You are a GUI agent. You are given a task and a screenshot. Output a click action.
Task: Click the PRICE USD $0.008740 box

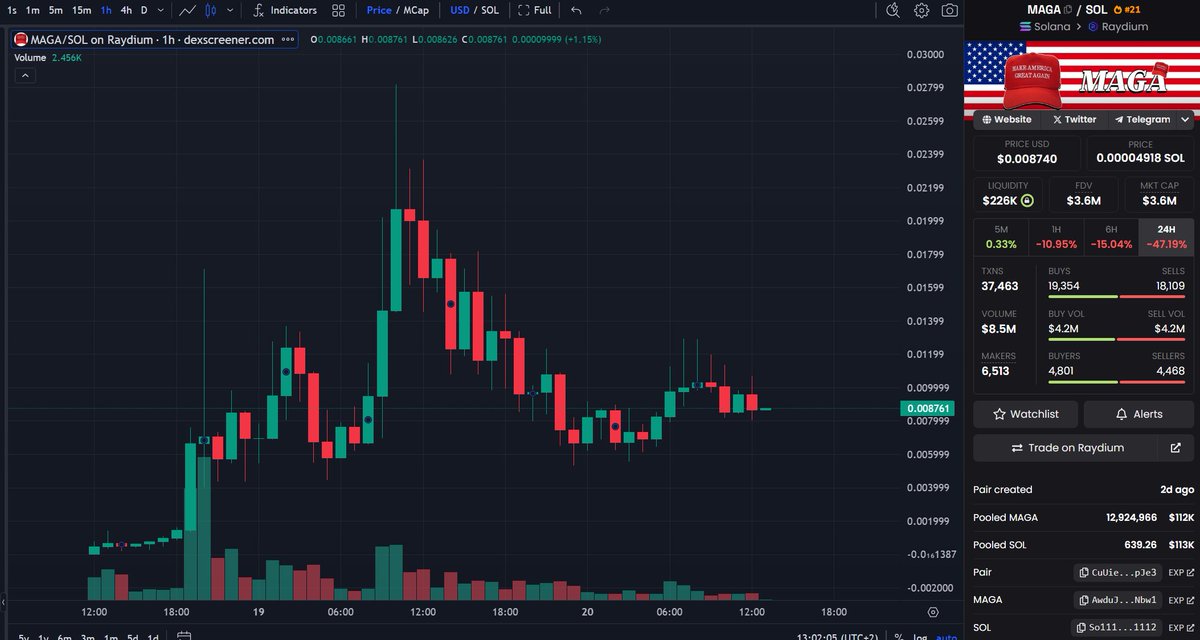pyautogui.click(x=1028, y=153)
